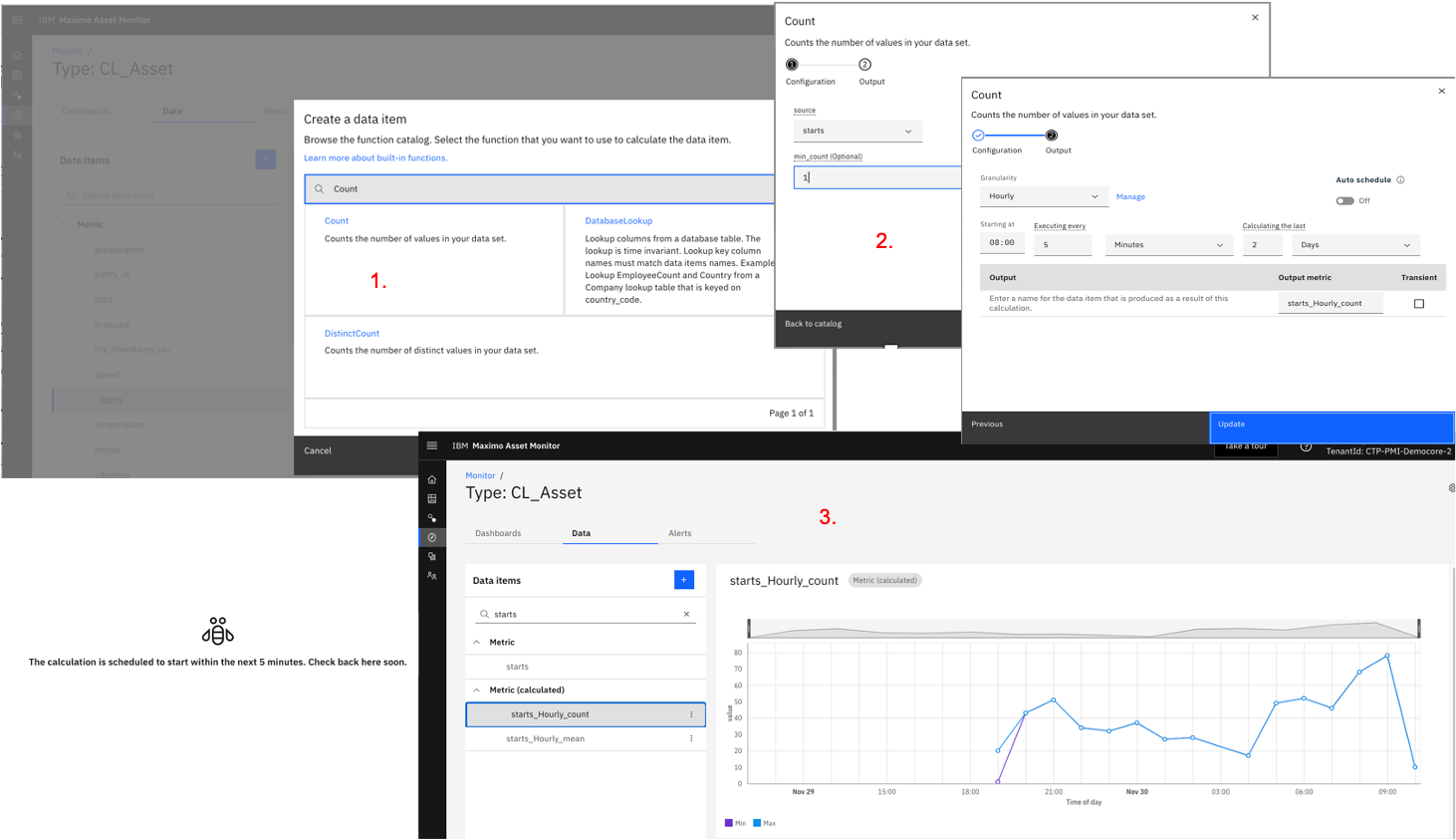Open the Days unit dropdown
Viewport: 1456px width, 840px height.
coord(1355,244)
